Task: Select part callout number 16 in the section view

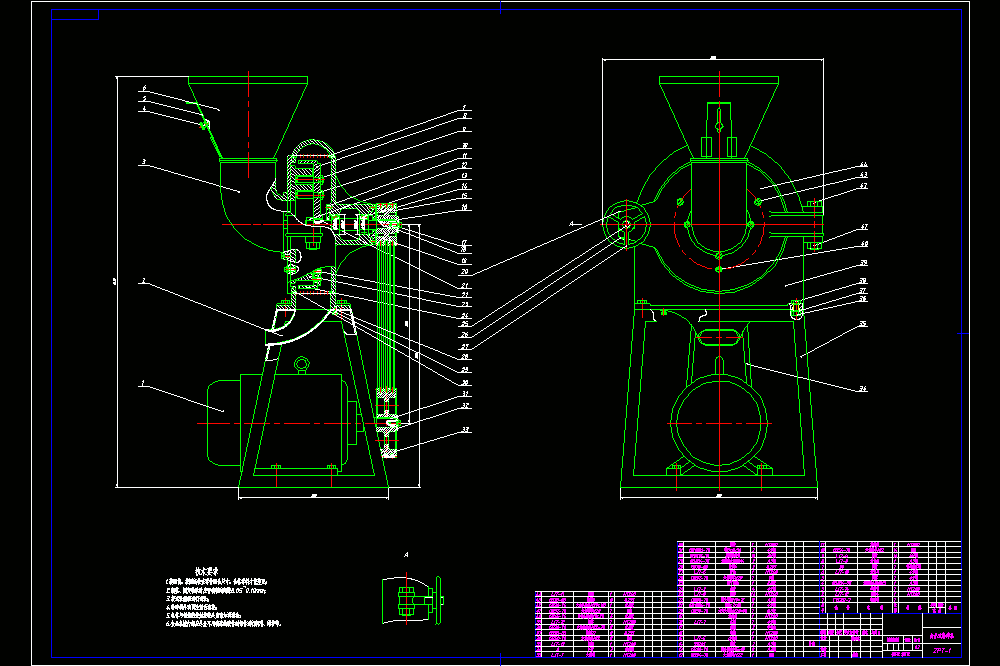Action: [464, 207]
